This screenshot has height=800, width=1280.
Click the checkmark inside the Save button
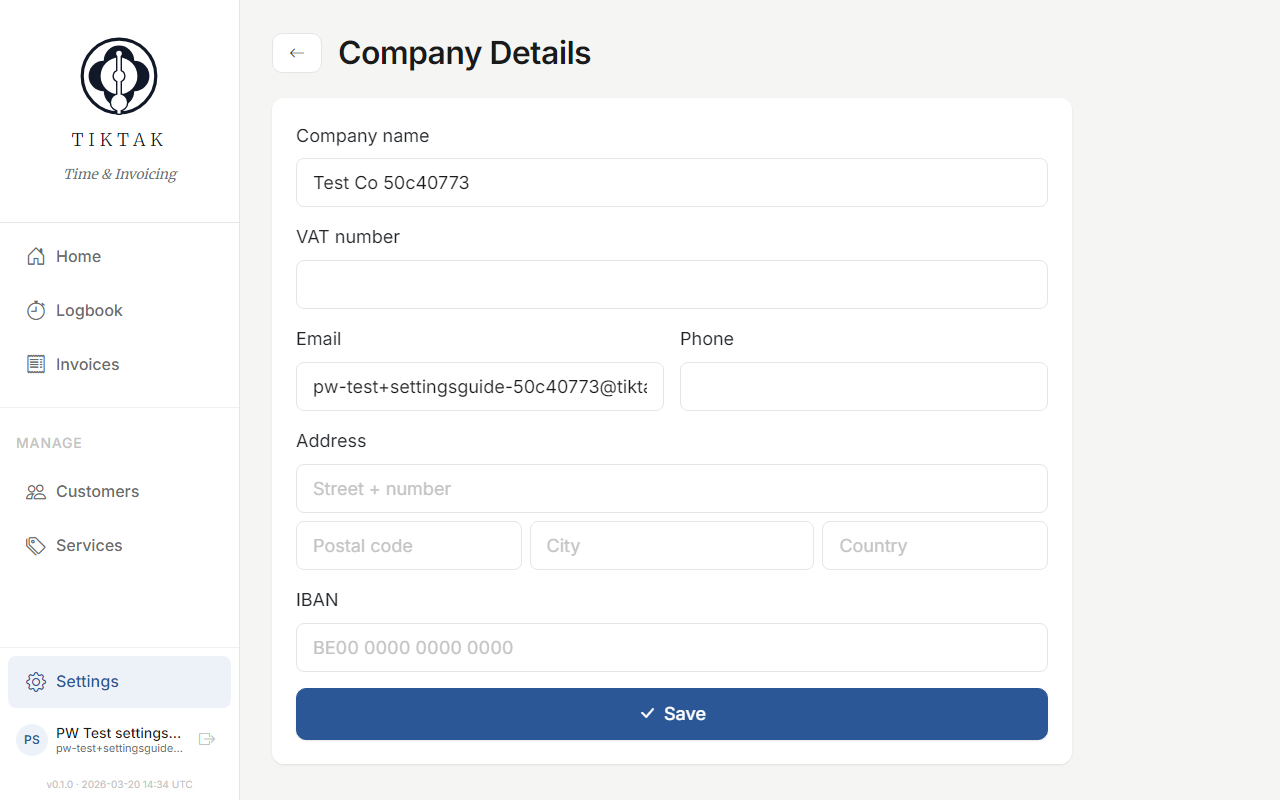click(647, 713)
